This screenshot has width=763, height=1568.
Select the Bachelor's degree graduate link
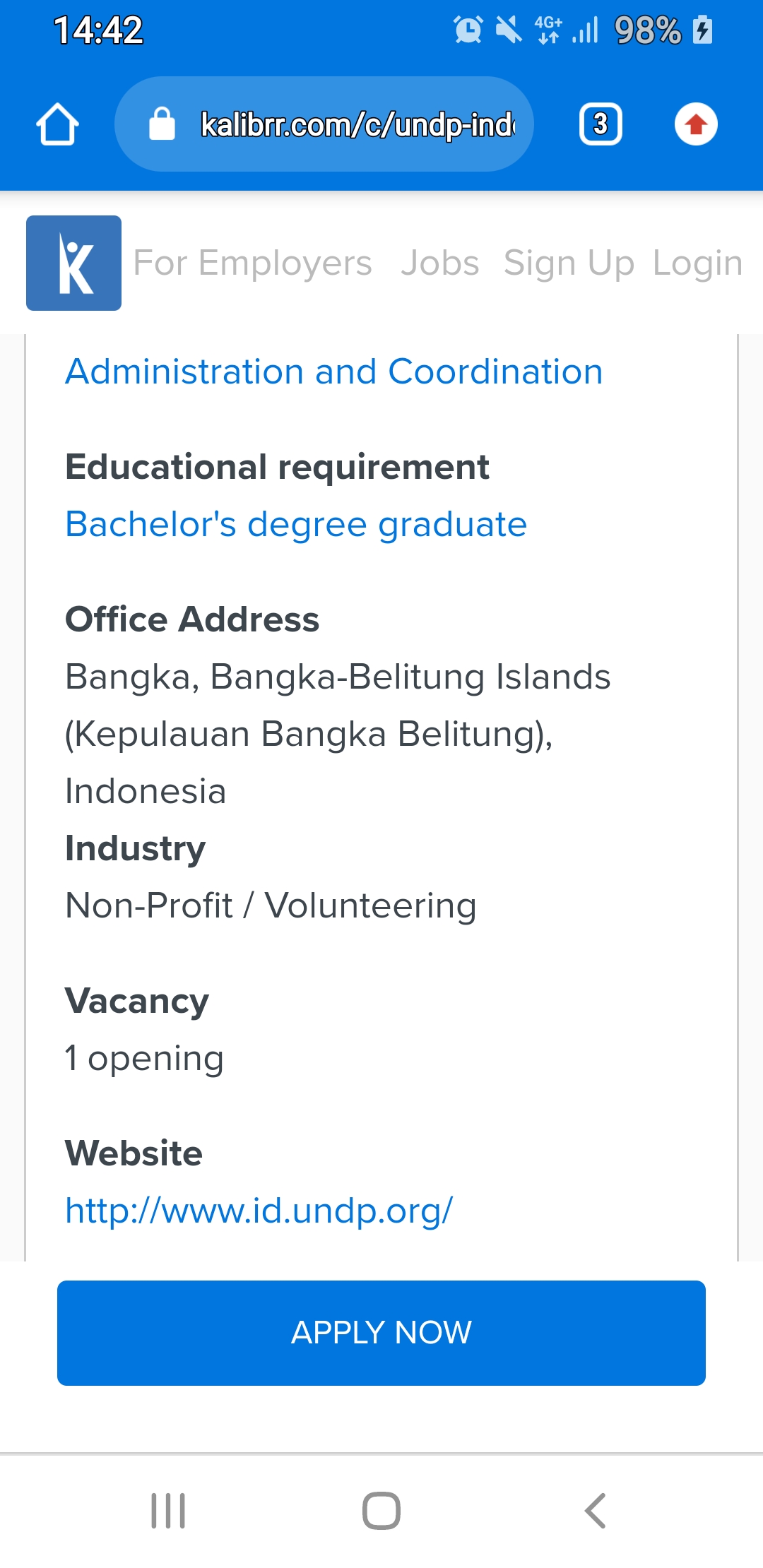(x=296, y=524)
